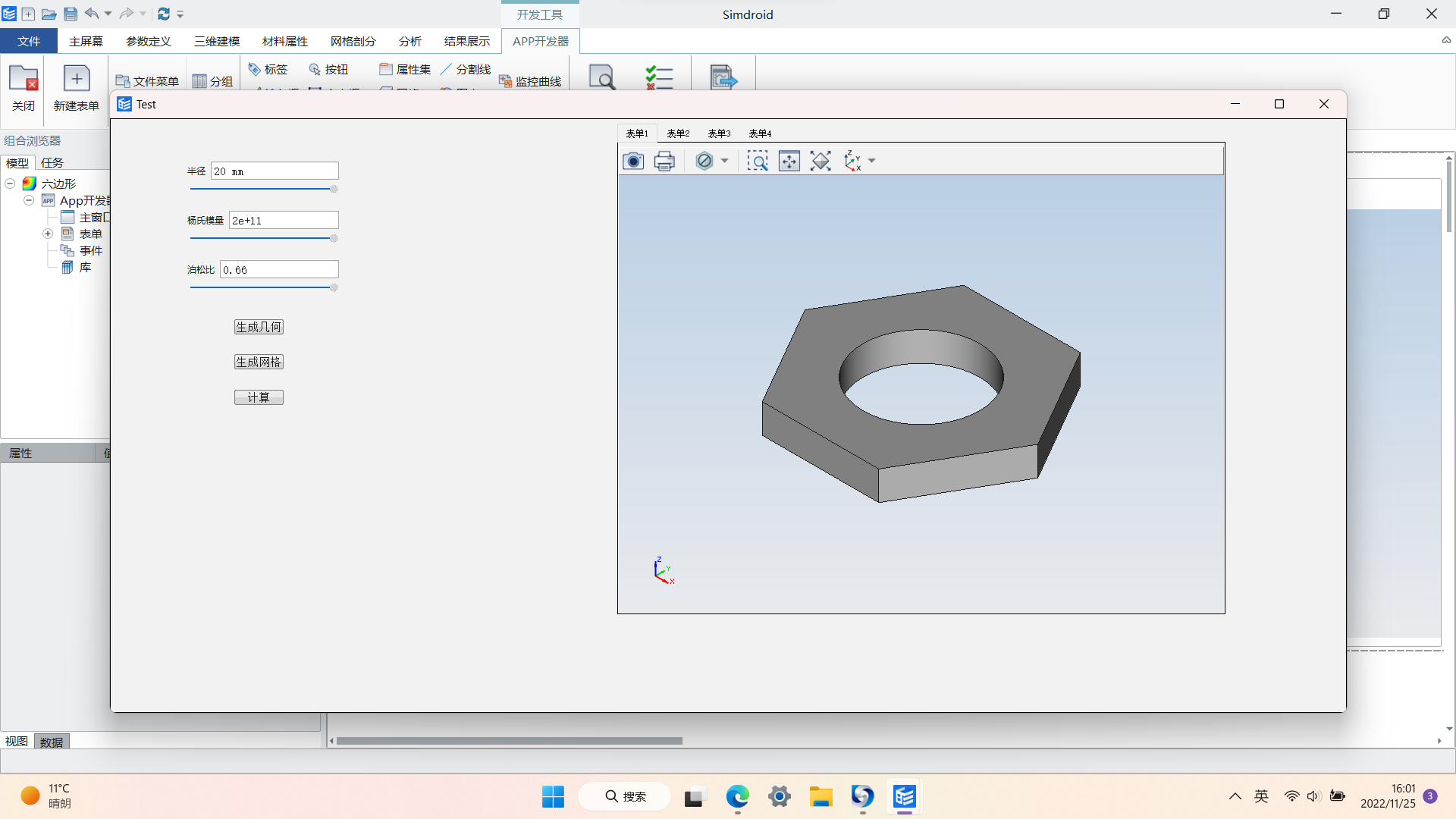Expand 表单 item under App开发

(48, 233)
